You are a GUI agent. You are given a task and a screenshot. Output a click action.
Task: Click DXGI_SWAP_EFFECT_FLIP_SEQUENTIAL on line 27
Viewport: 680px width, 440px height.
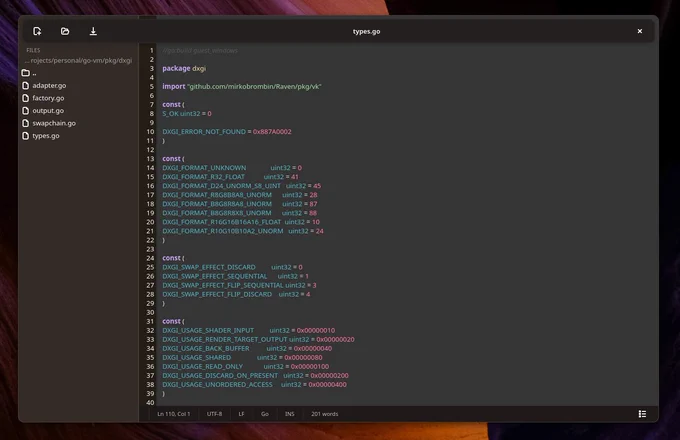(x=223, y=285)
